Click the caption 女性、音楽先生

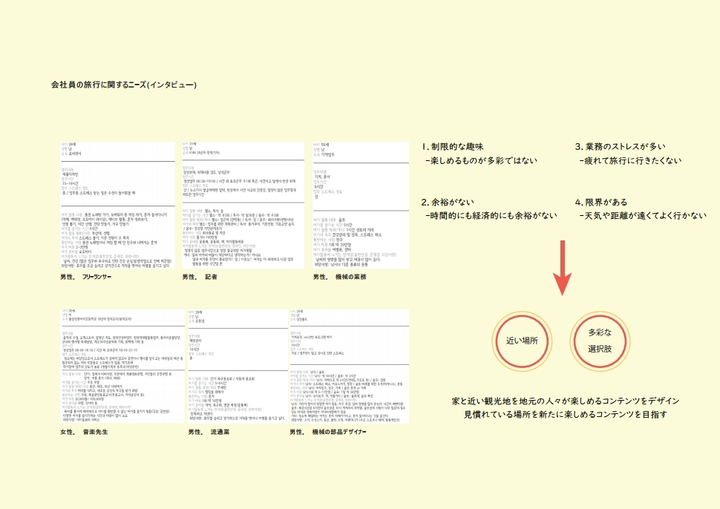(84, 432)
